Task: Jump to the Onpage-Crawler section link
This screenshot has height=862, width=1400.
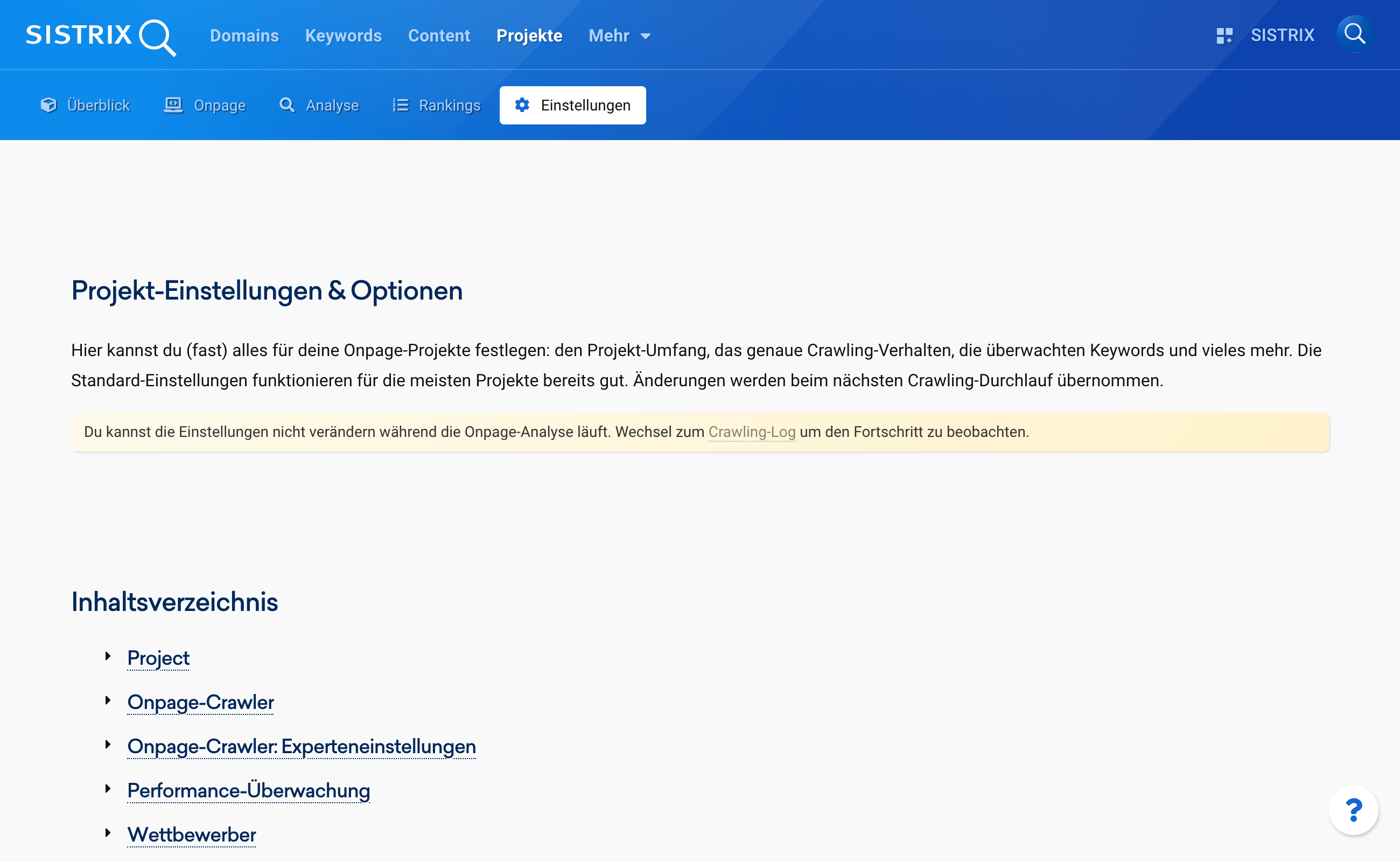Action: [200, 703]
